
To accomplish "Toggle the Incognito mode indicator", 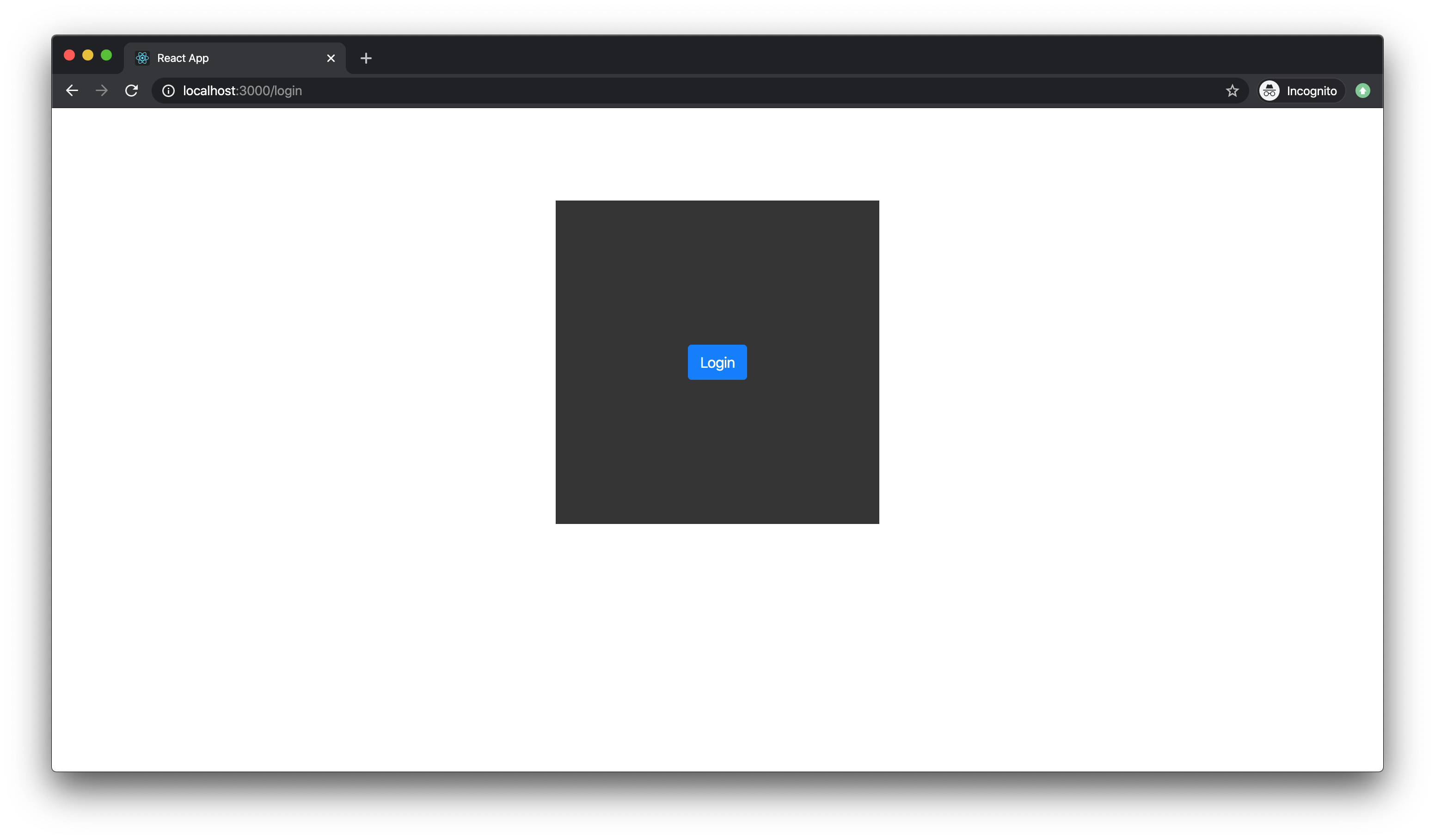I will (x=1300, y=91).
